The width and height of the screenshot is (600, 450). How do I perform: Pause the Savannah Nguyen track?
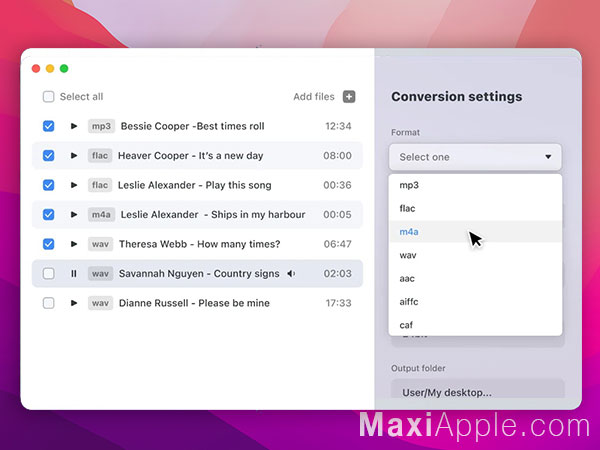tap(74, 273)
